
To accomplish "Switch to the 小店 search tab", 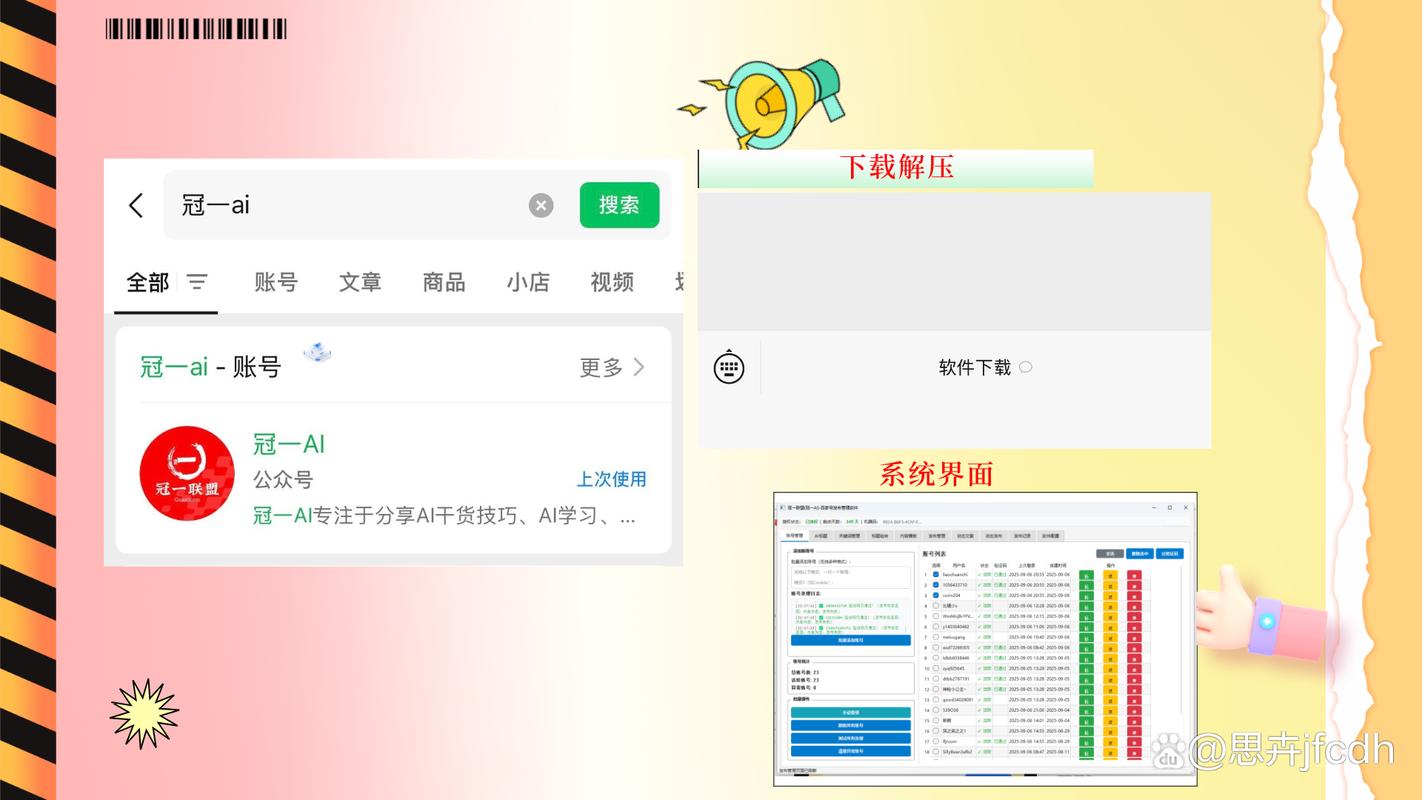I will (528, 282).
